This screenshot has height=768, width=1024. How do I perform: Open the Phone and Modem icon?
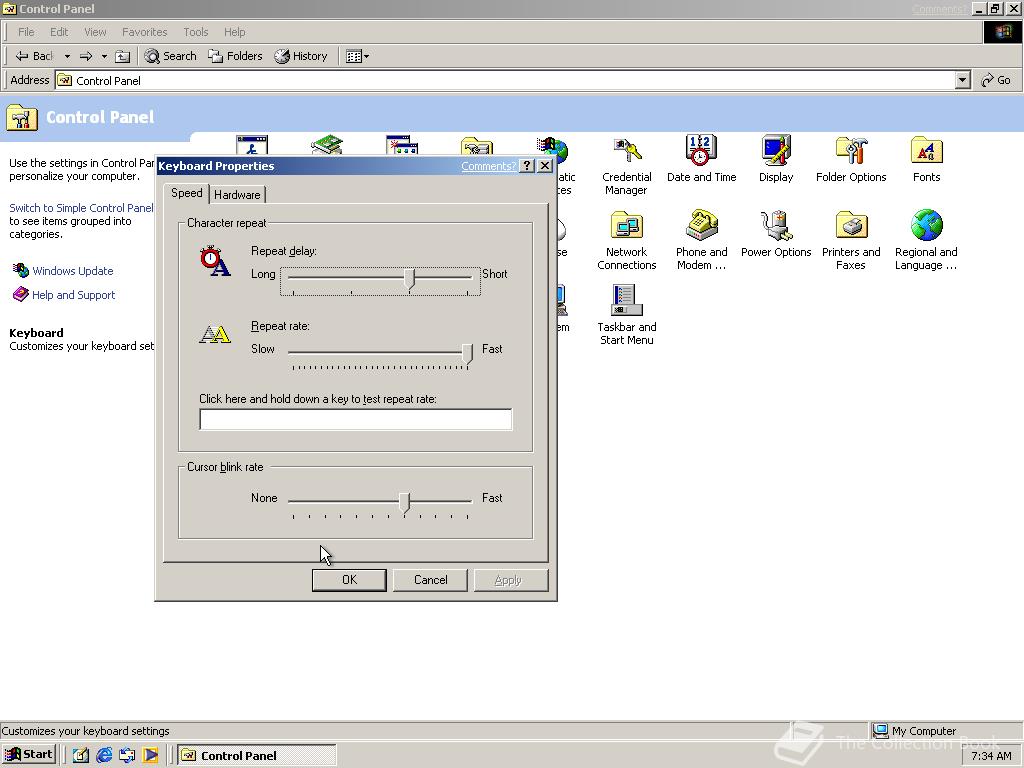[x=701, y=240]
